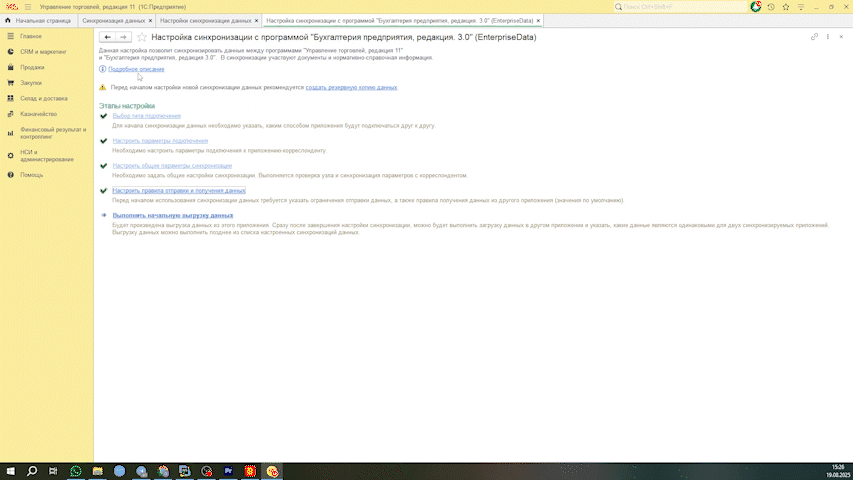Open the 1C main menu hamburger icon
The image size is (854, 480).
click(28, 7)
